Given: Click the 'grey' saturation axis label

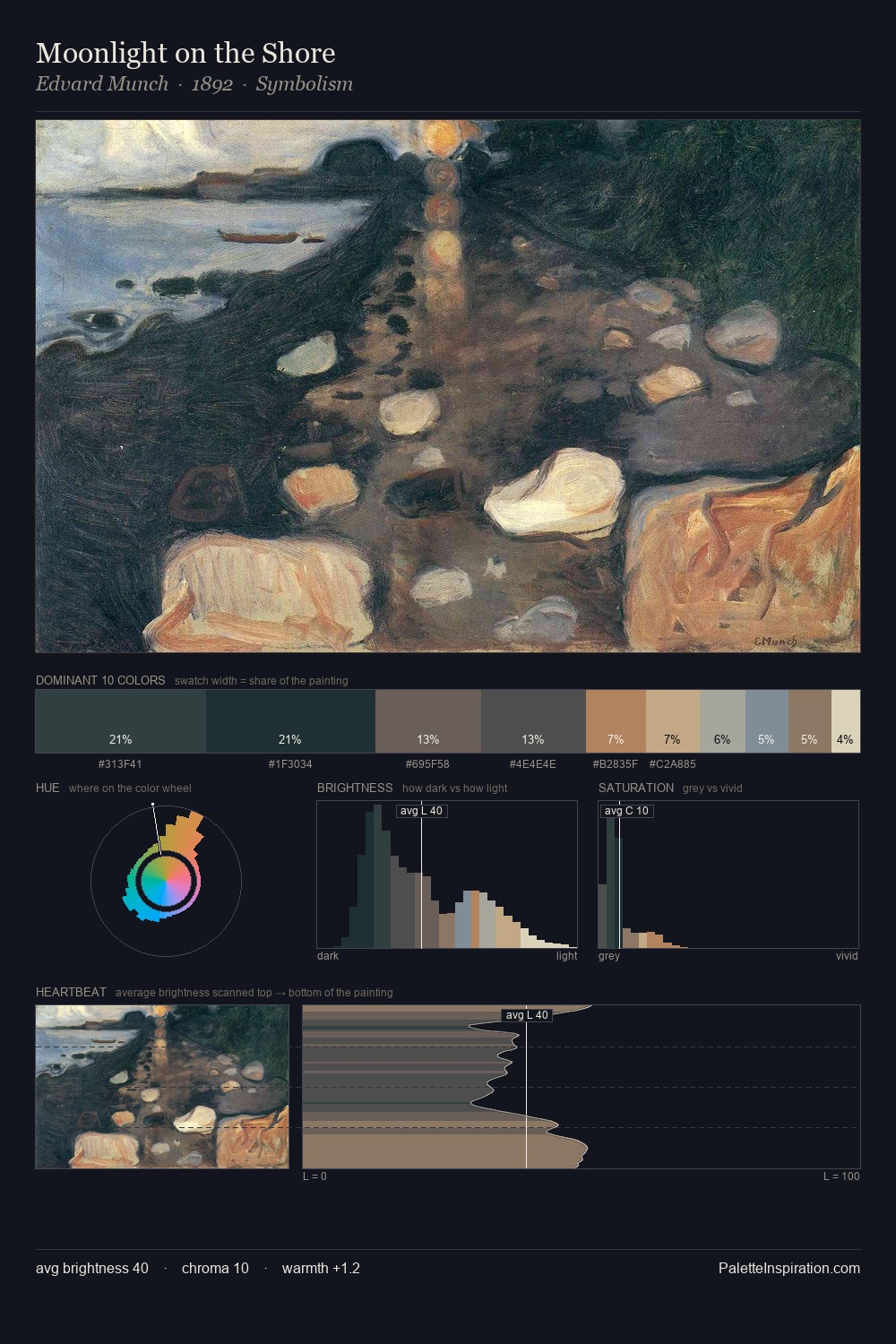Looking at the screenshot, I should point(609,956).
